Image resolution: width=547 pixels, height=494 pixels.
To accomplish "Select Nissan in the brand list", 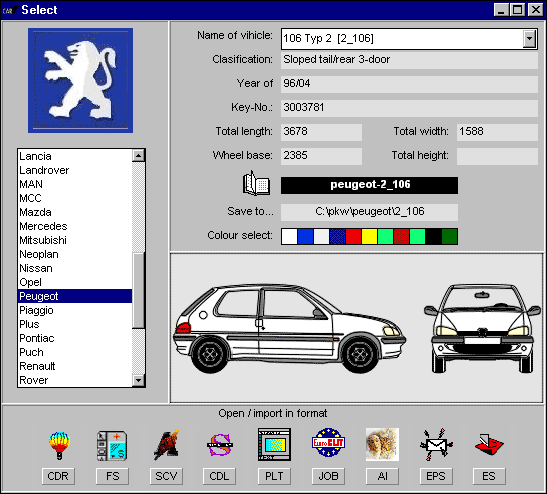I will (x=75, y=268).
